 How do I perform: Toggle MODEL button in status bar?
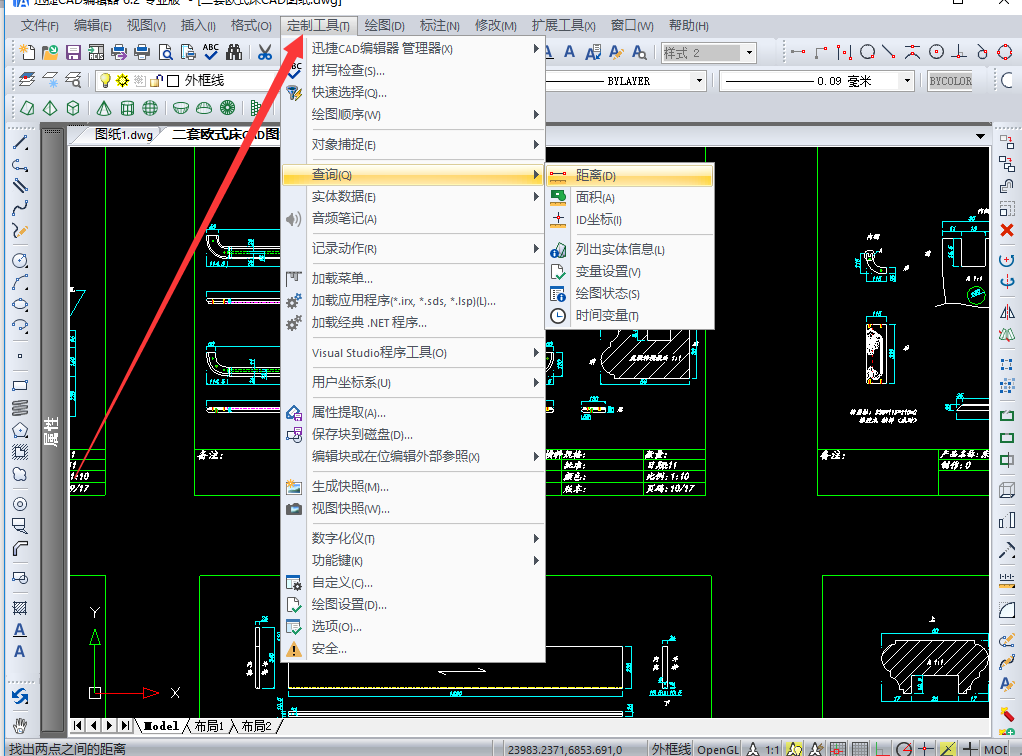pyautogui.click(x=996, y=749)
